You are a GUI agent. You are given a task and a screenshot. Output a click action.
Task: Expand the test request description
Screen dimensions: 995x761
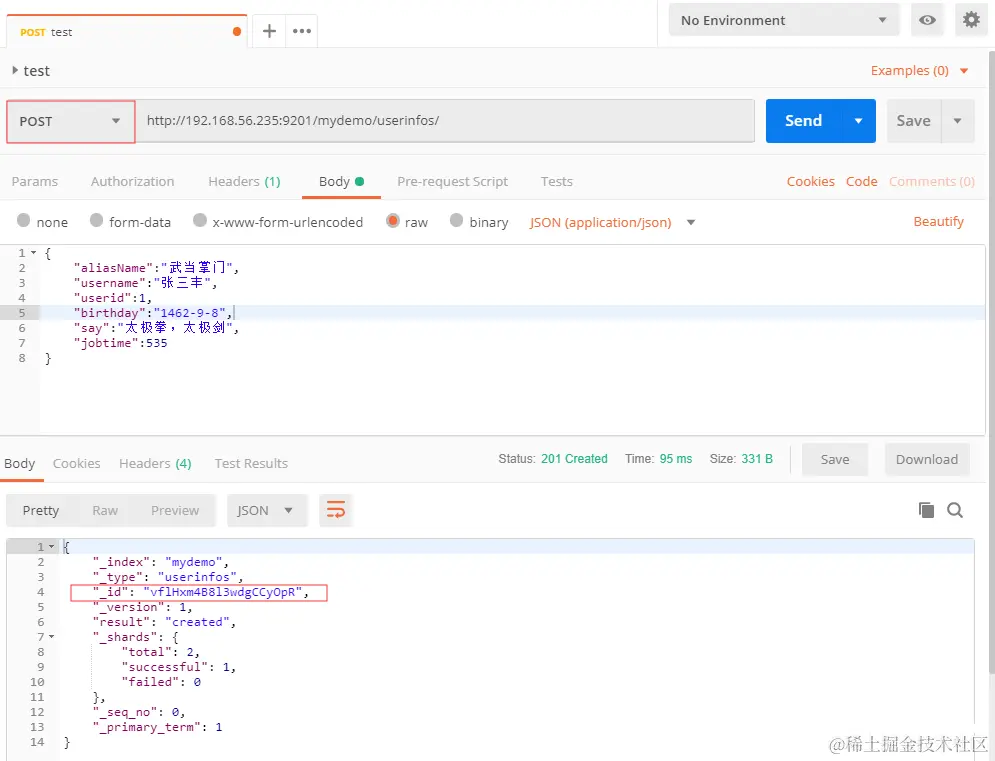pos(15,70)
